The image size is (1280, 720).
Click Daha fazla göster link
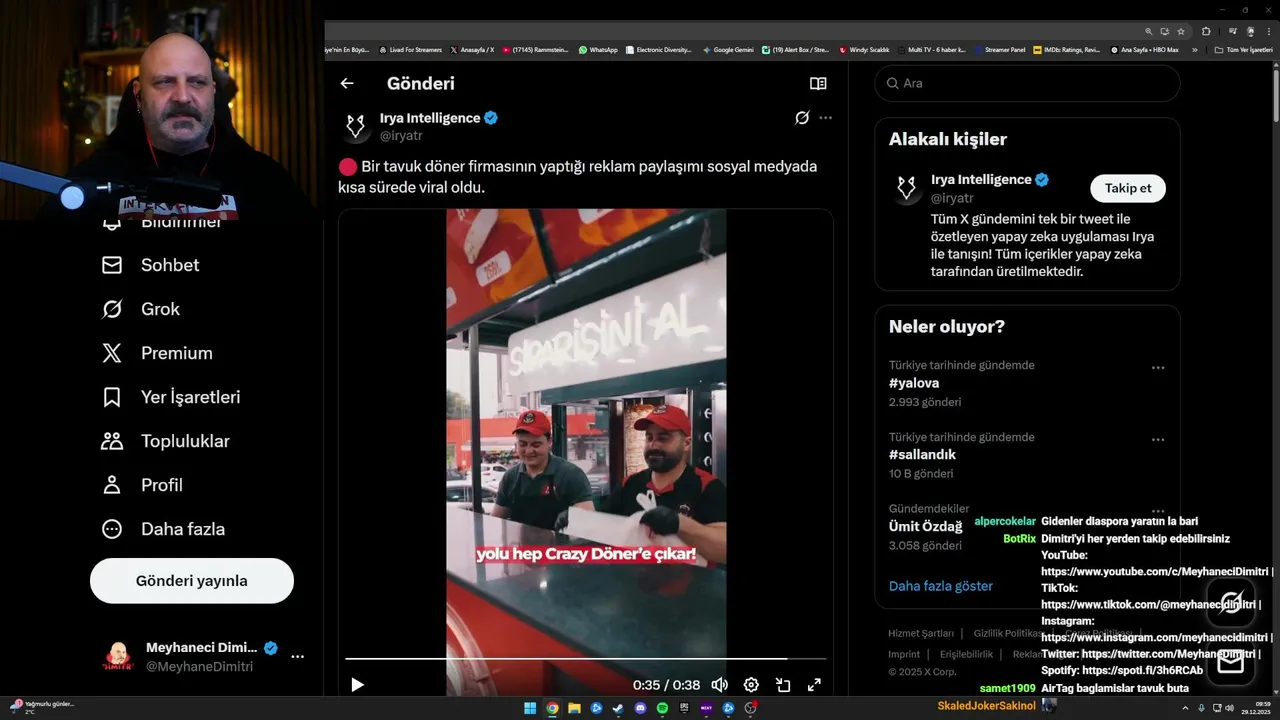(941, 586)
